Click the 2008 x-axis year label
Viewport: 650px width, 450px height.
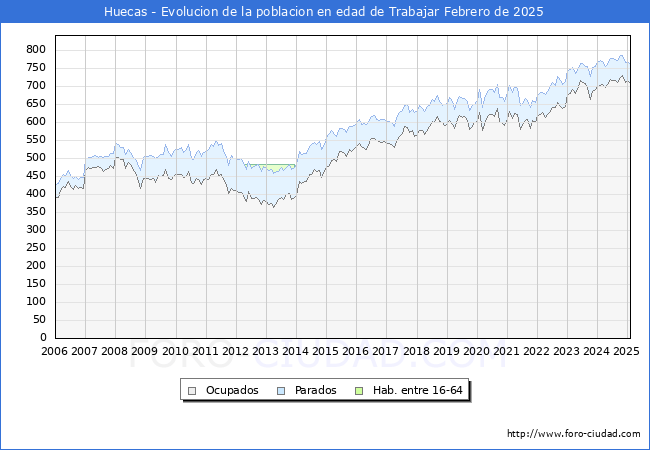[114, 351]
